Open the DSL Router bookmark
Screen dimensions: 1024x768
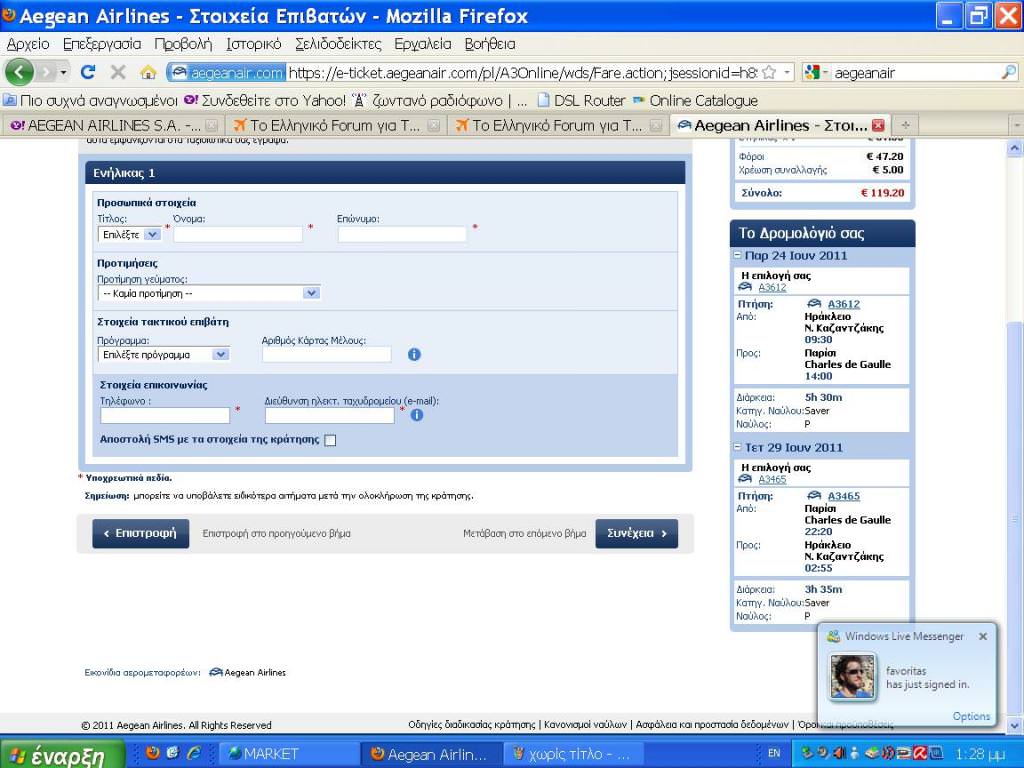[x=581, y=101]
